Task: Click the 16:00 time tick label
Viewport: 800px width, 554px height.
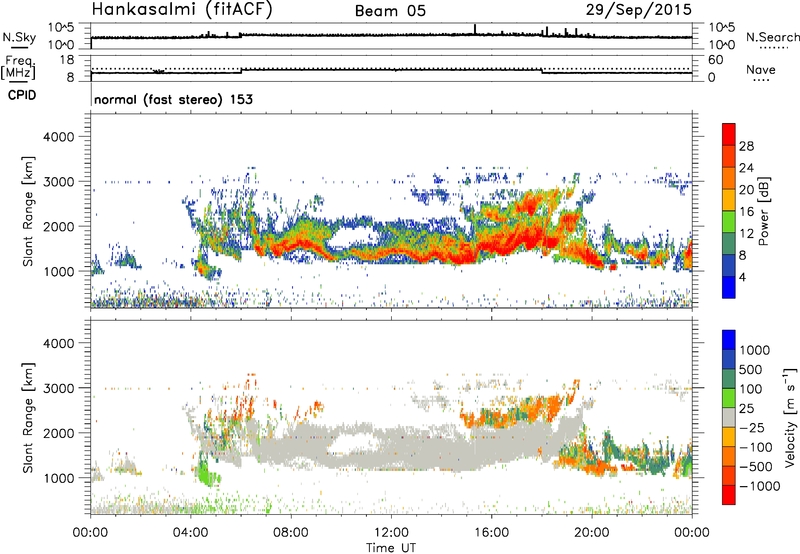Action: (491, 533)
